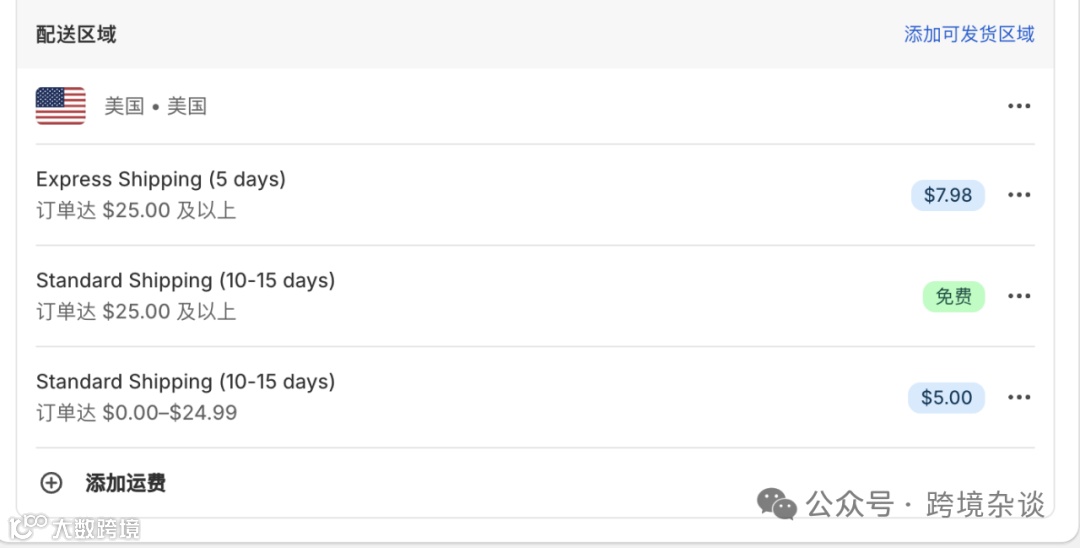The height and width of the screenshot is (548, 1080).
Task: Select the $5.00 price badge
Action: 946,397
